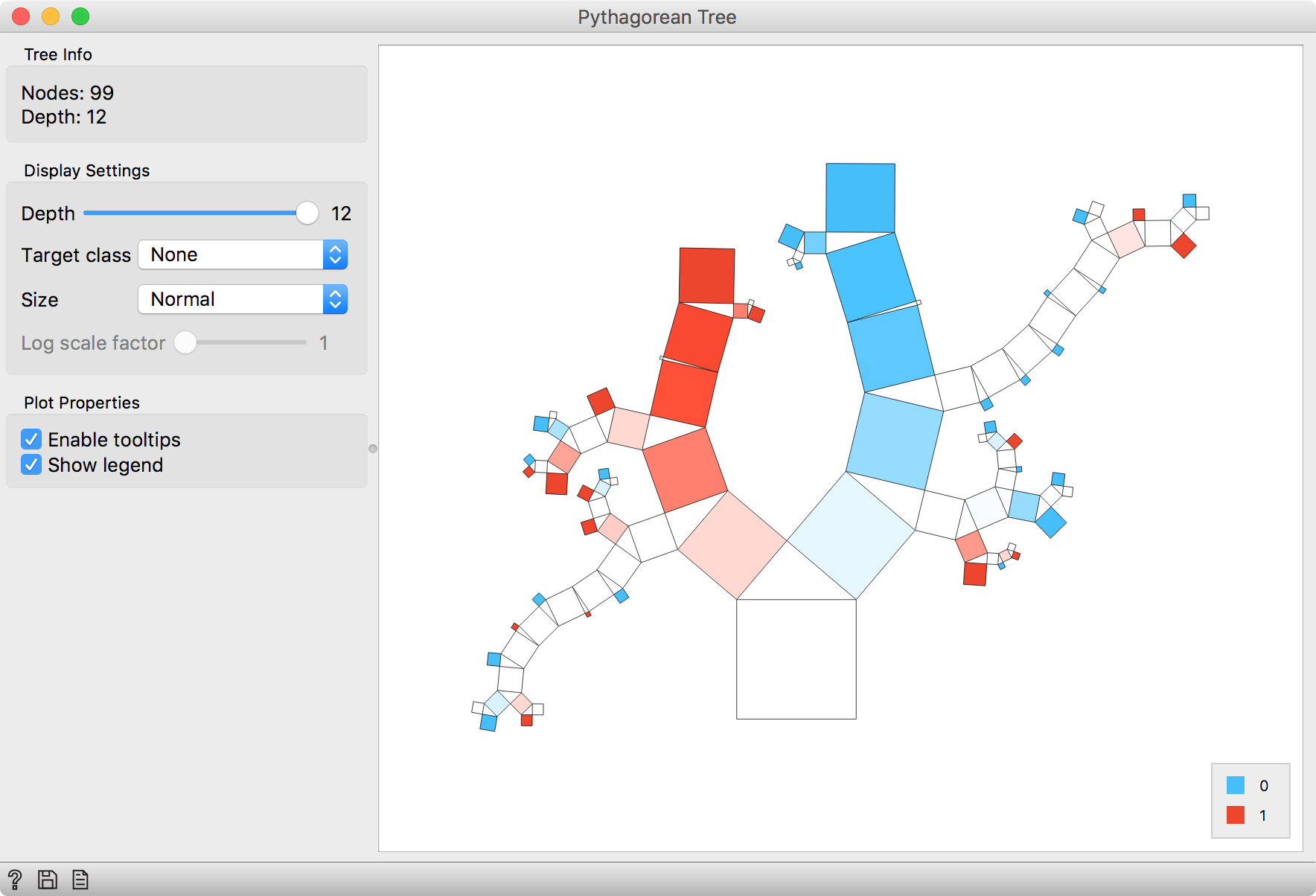Toggle tooltips off in Plot Properties
1316x896 pixels.
point(31,439)
